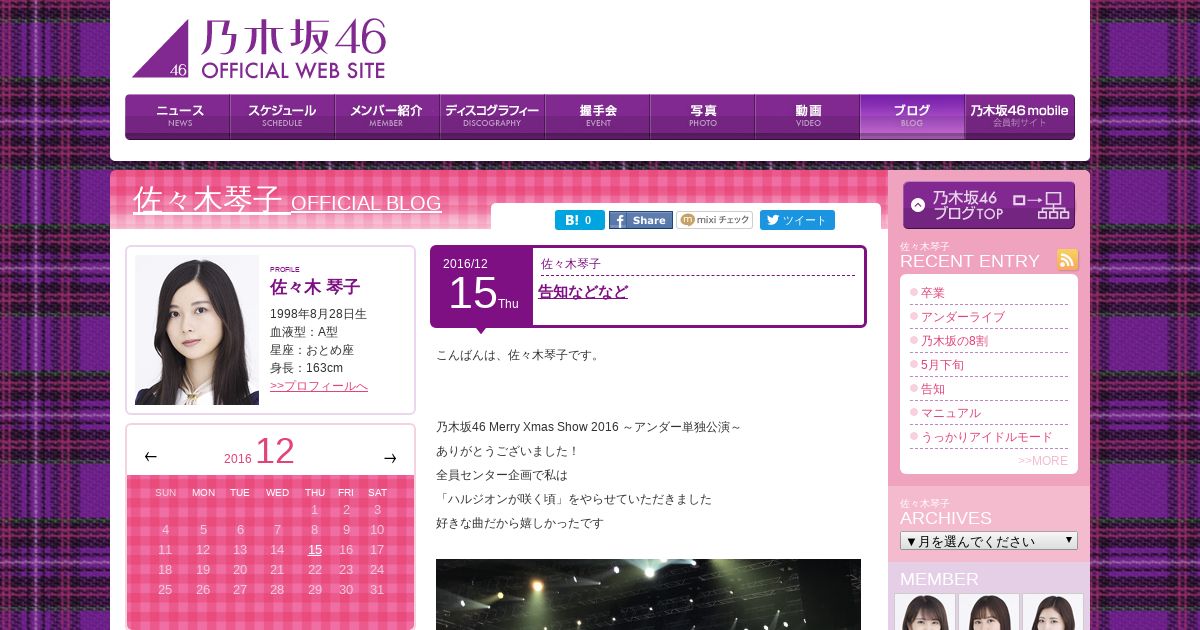This screenshot has height=630, width=1200.
Task: Click the concert stage photo in post
Action: [x=648, y=594]
